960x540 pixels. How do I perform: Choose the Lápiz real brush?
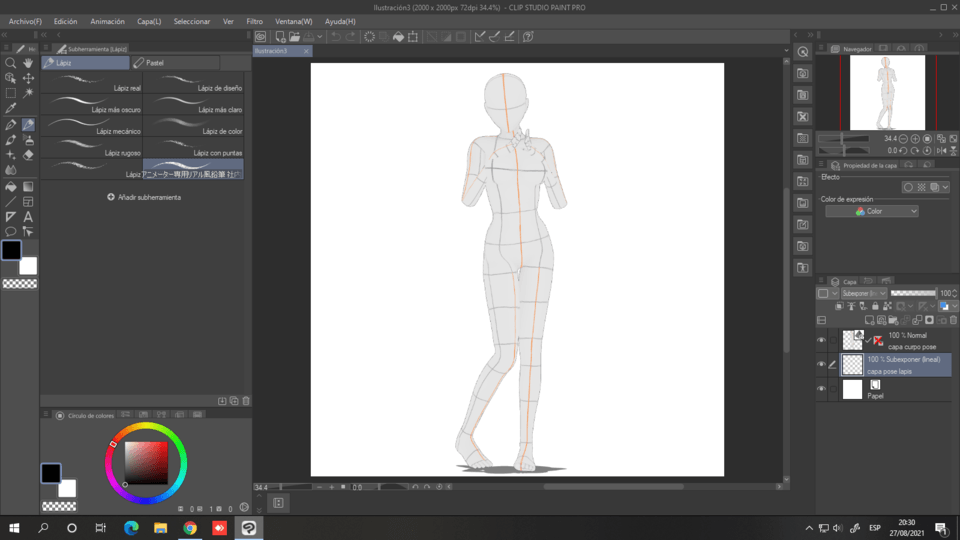point(92,83)
